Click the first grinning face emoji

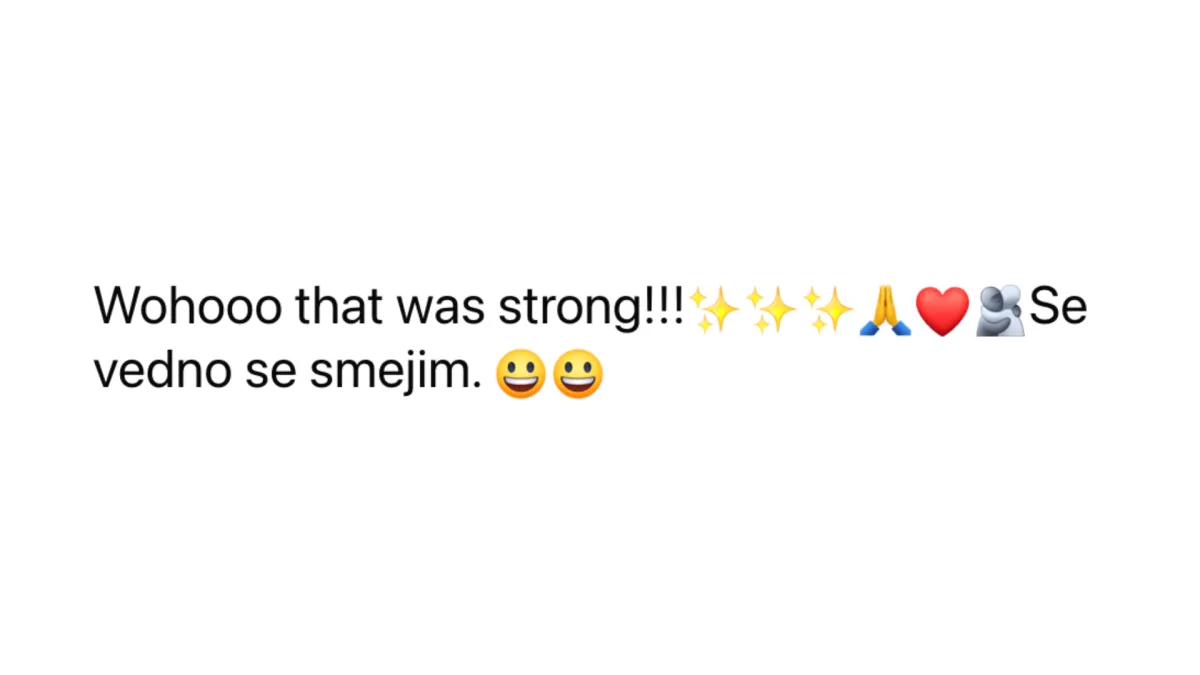(x=521, y=375)
